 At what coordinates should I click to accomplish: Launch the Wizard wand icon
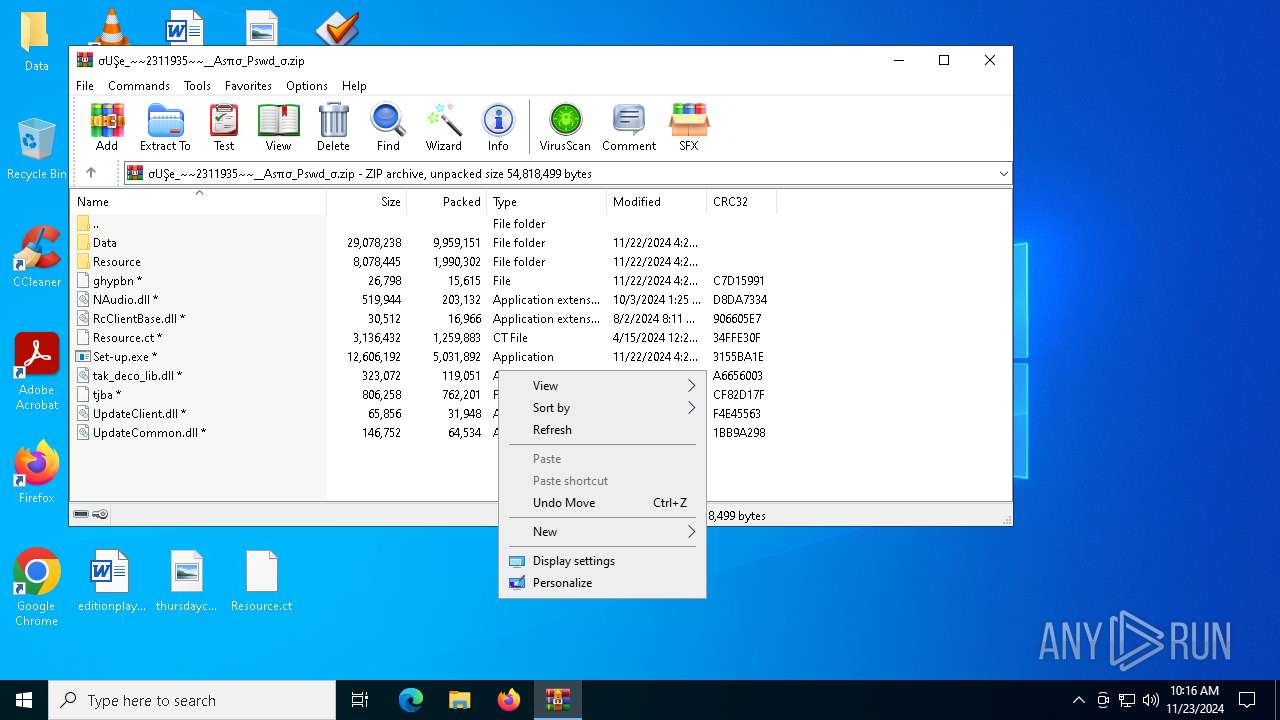click(443, 127)
